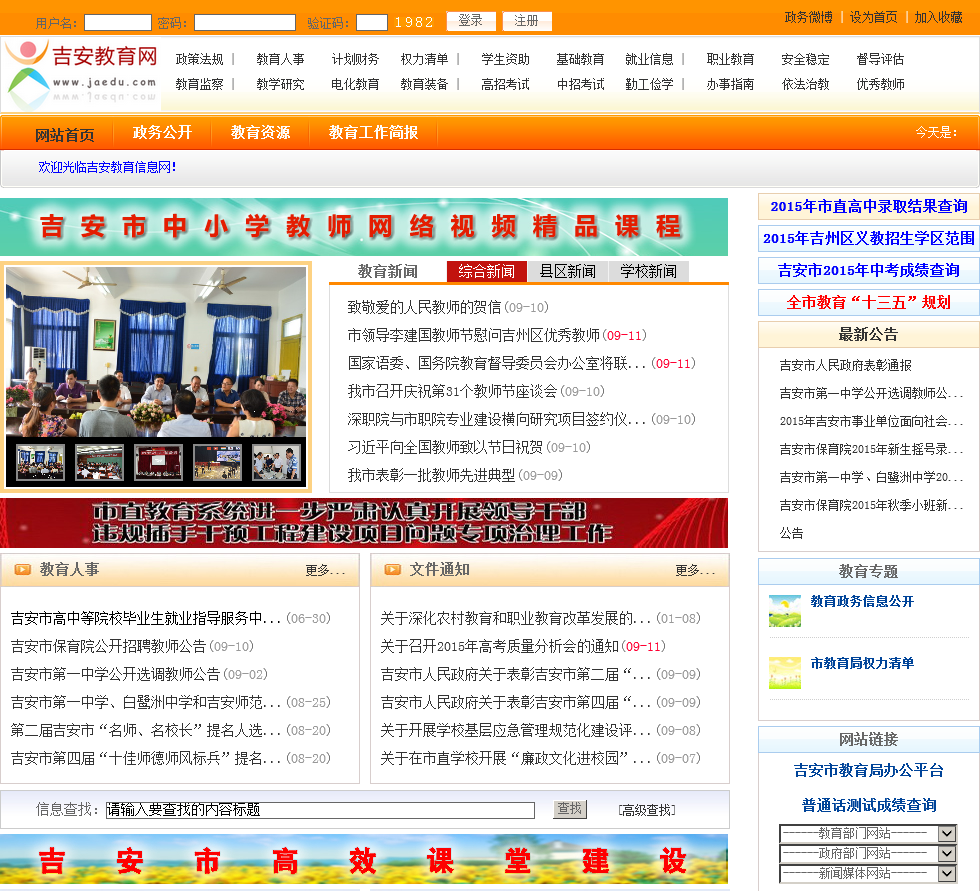The image size is (980, 891).
Task: Select the second slideshow thumbnail
Action: pos(99,462)
